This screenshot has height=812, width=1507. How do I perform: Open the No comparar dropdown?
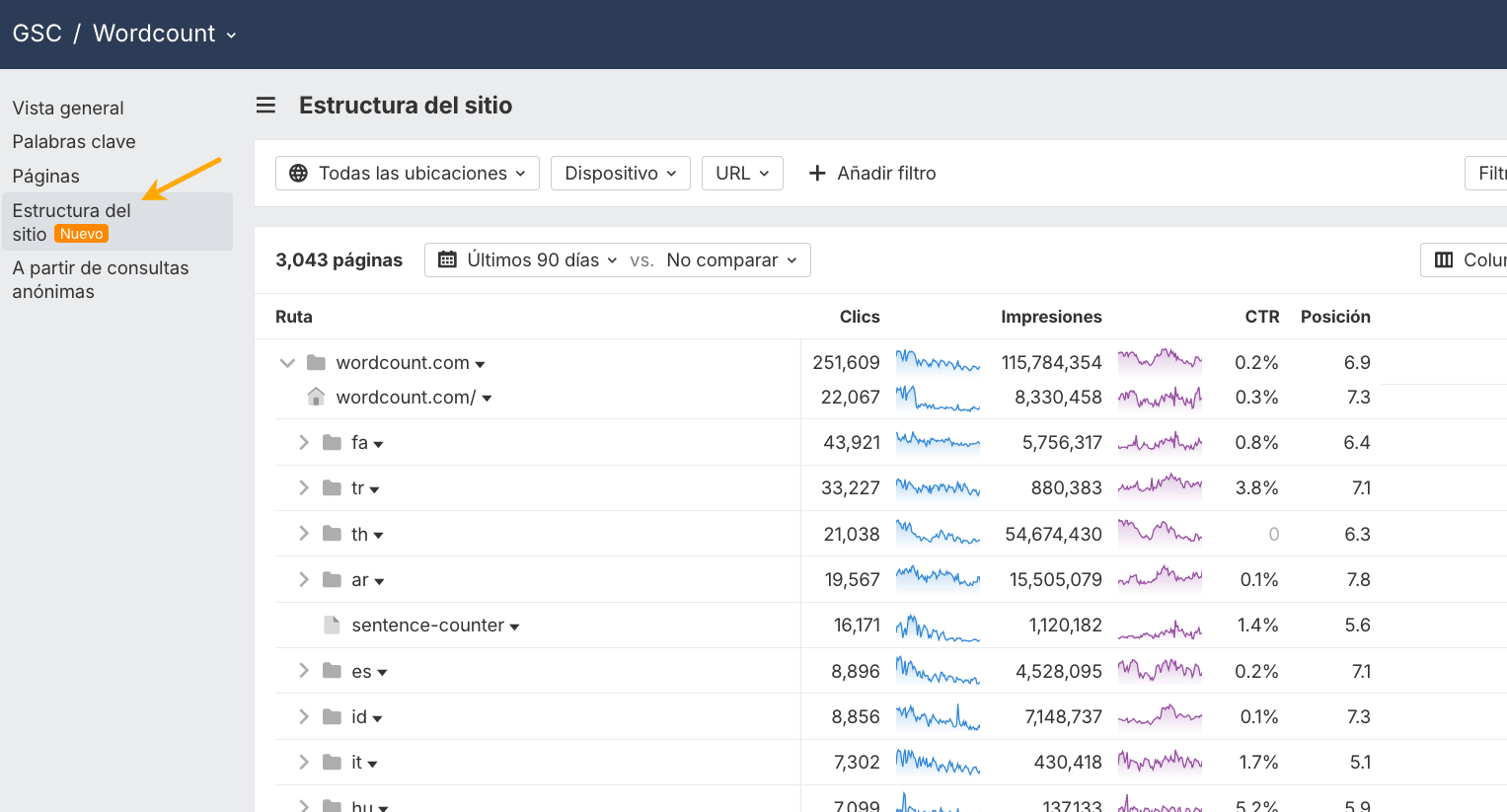pyautogui.click(x=731, y=260)
